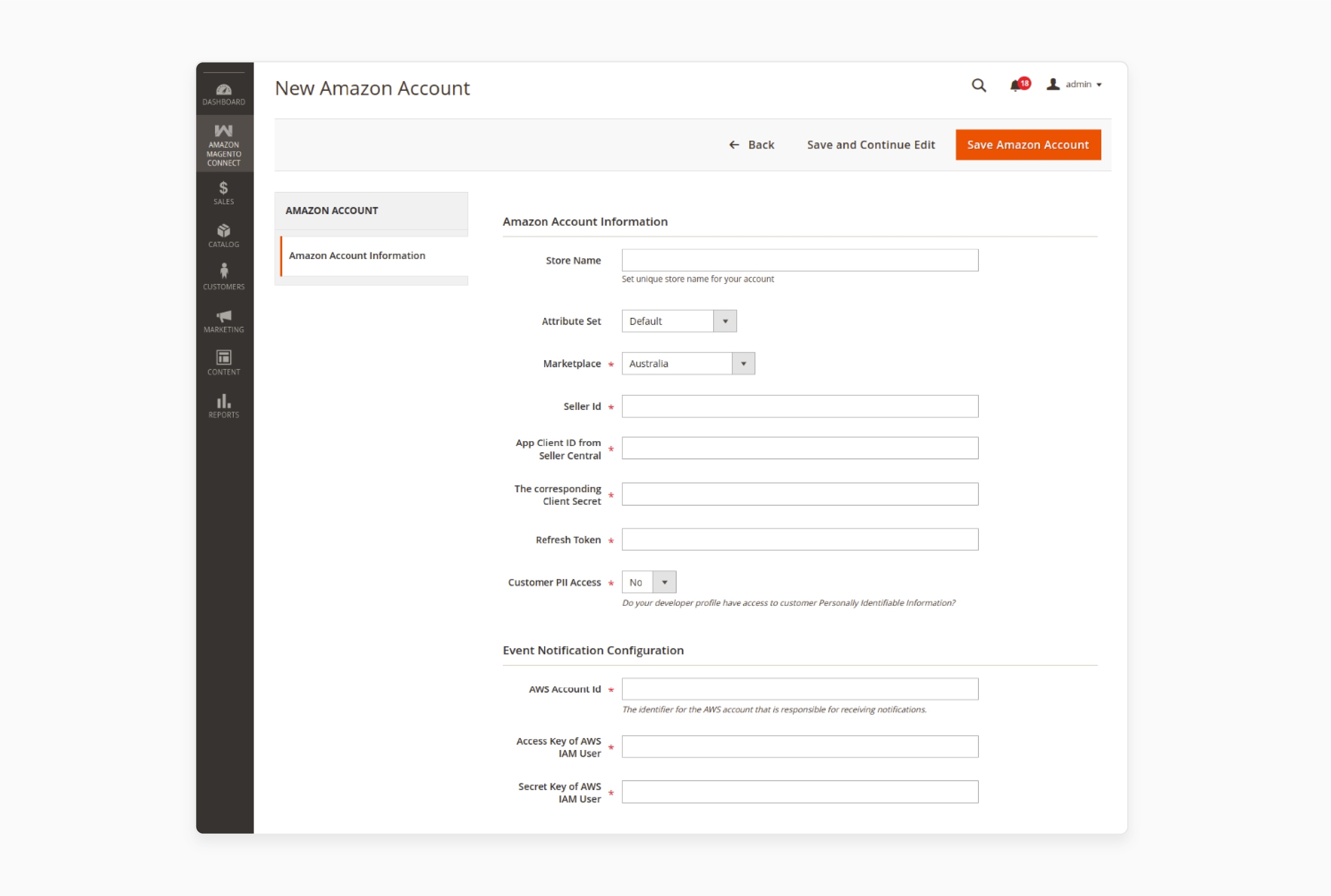Focus the Refresh Token input field
The image size is (1331, 896).
coord(800,539)
